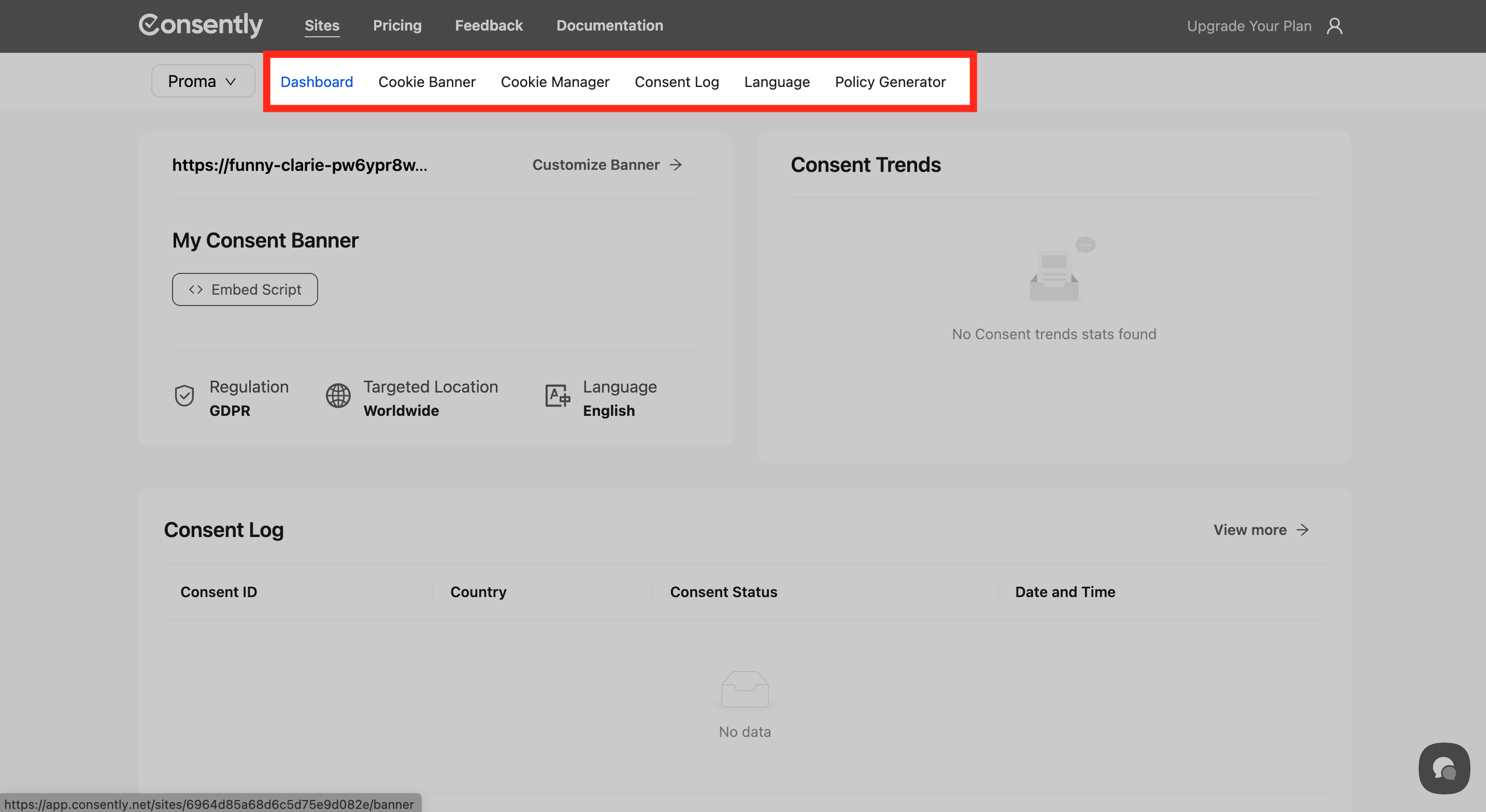Open the Cookie Banner tab
Image resolution: width=1486 pixels, height=812 pixels.
(427, 82)
